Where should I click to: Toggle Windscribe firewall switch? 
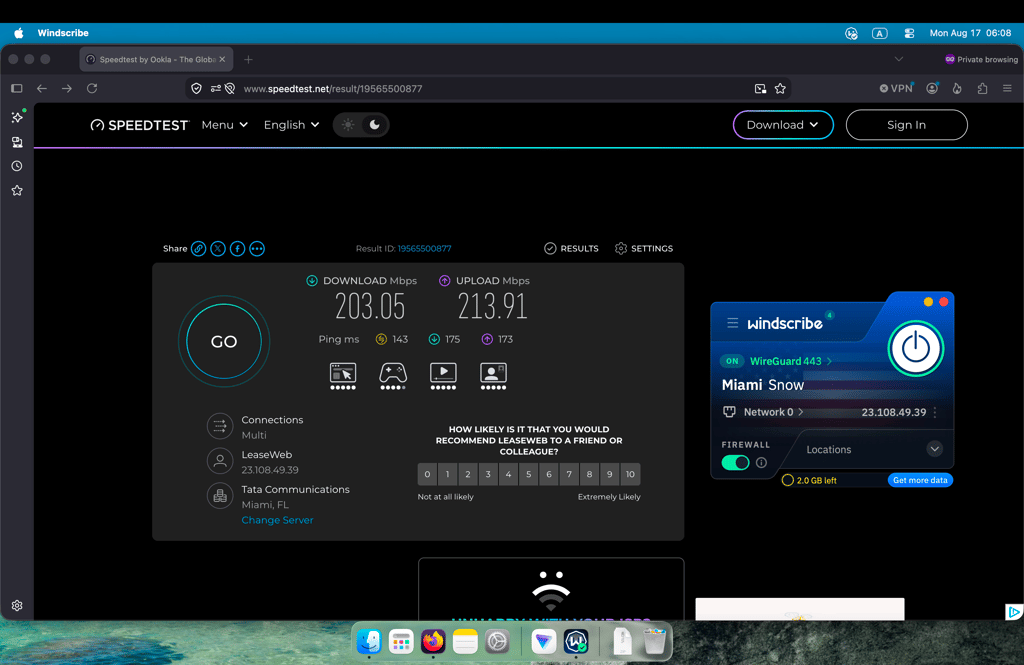tap(735, 462)
